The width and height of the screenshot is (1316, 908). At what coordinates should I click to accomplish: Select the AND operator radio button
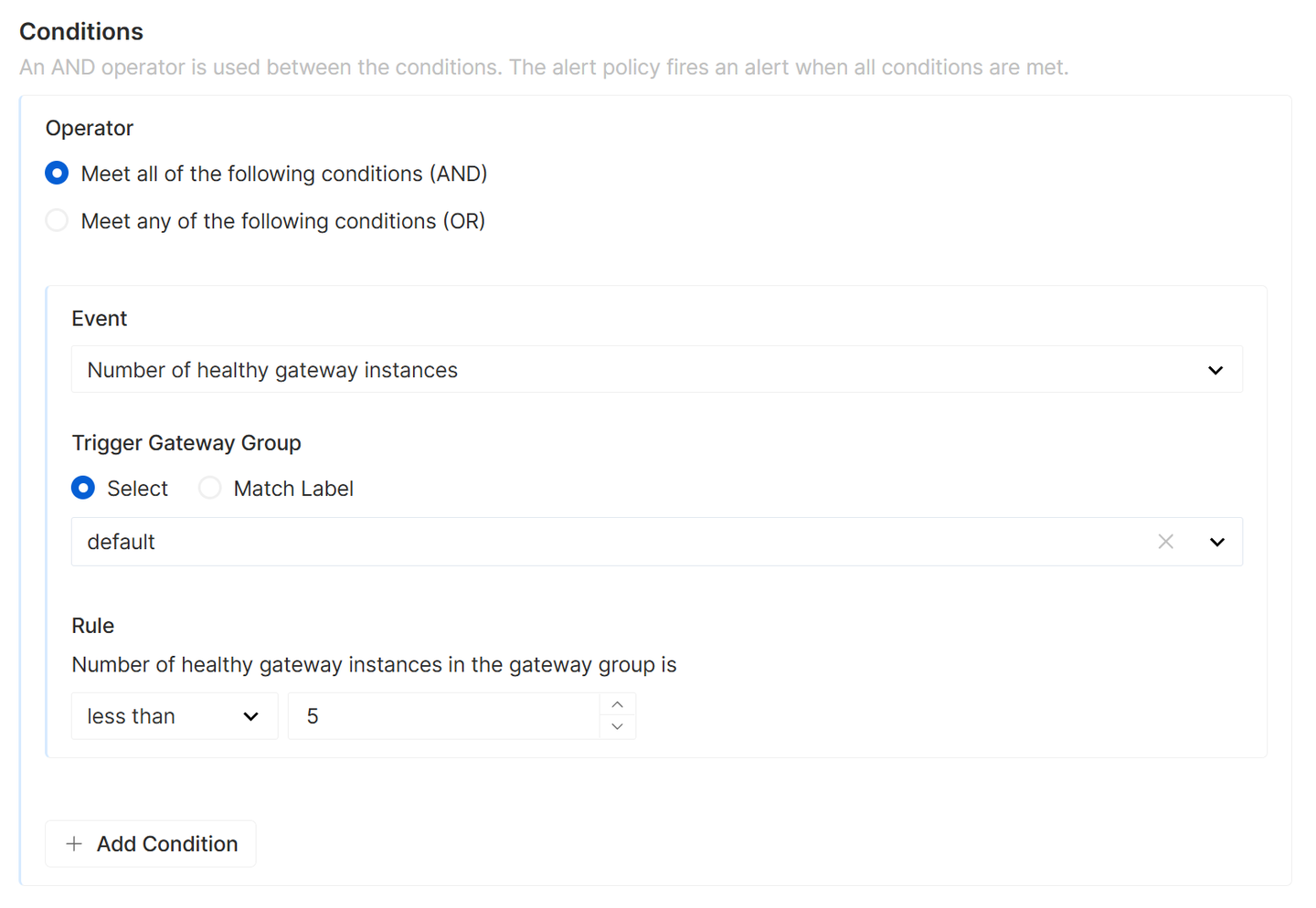coord(57,174)
